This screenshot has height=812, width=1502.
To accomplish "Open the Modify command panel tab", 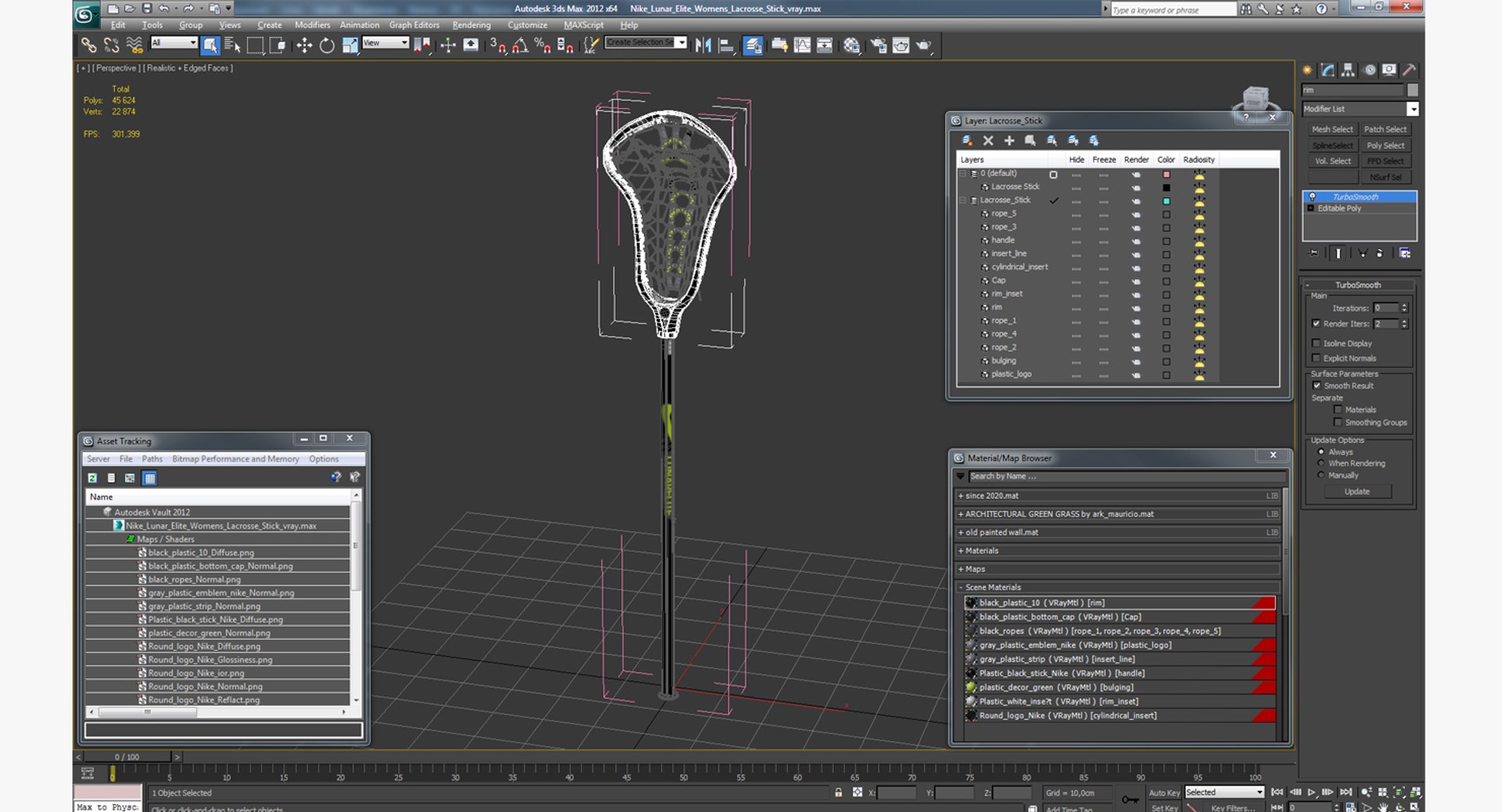I will [x=1328, y=70].
